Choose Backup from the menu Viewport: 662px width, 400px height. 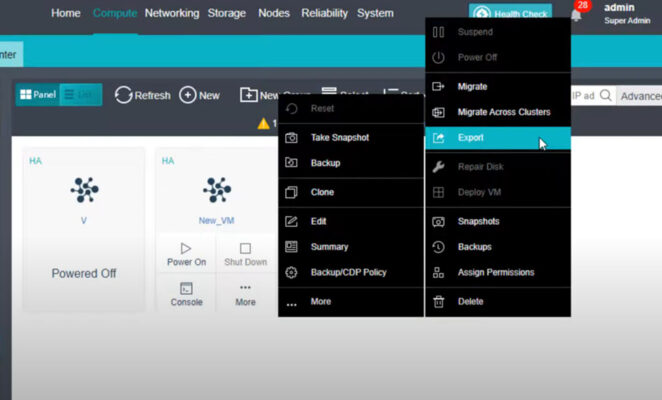tap(351, 163)
